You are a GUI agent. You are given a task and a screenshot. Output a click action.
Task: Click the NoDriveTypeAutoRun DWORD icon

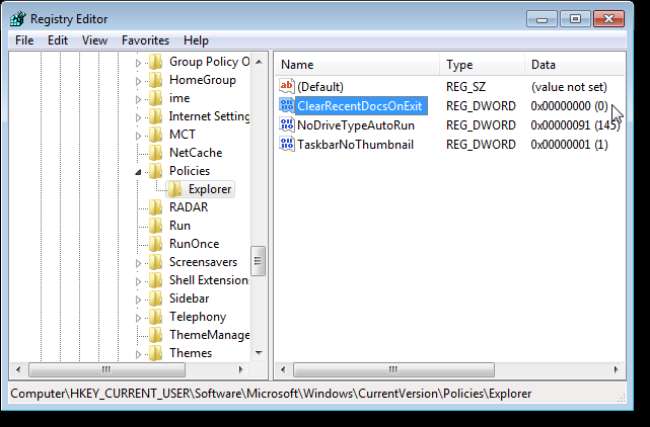tap(287, 125)
